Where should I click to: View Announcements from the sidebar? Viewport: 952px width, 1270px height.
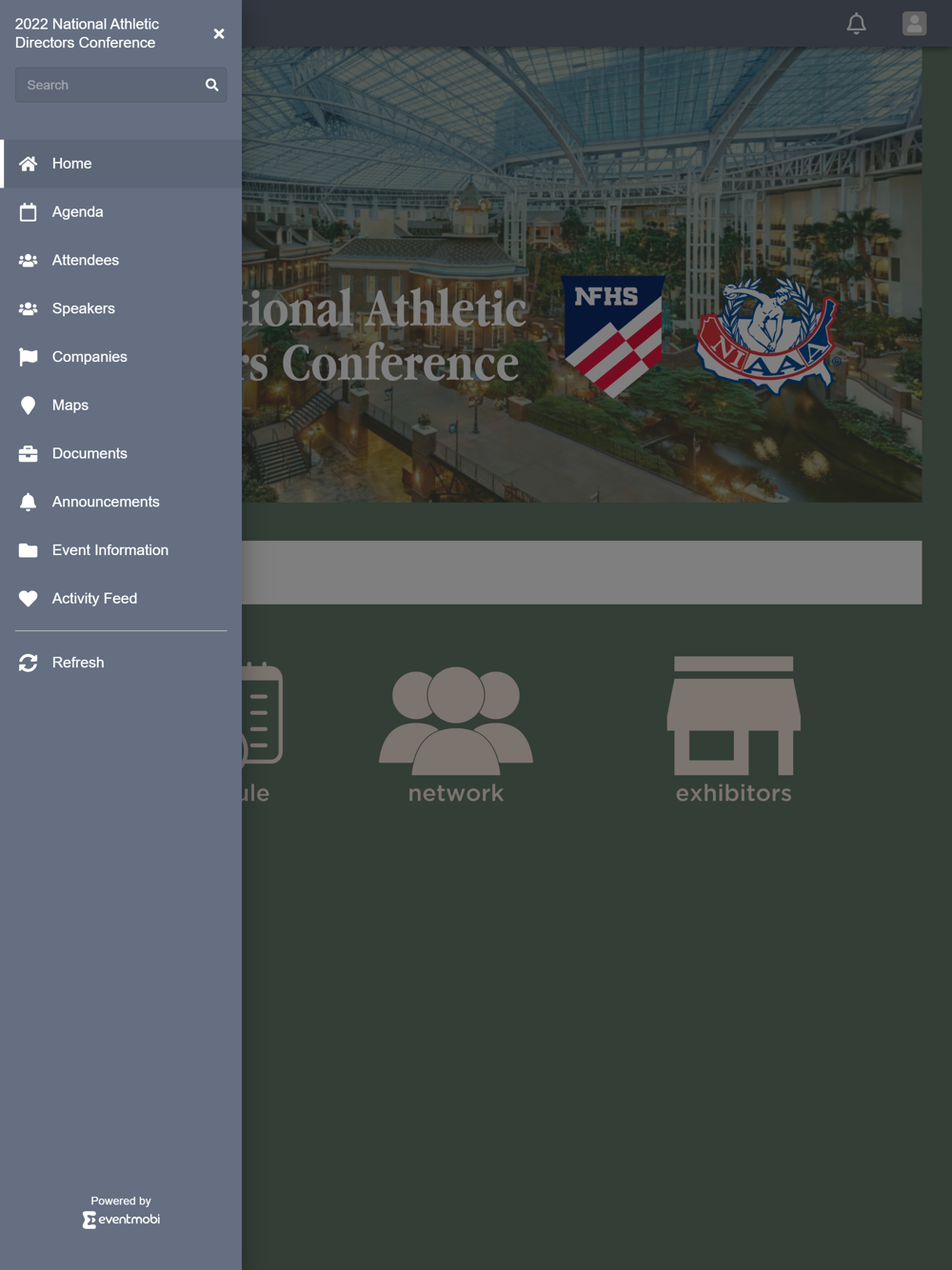[x=121, y=502]
